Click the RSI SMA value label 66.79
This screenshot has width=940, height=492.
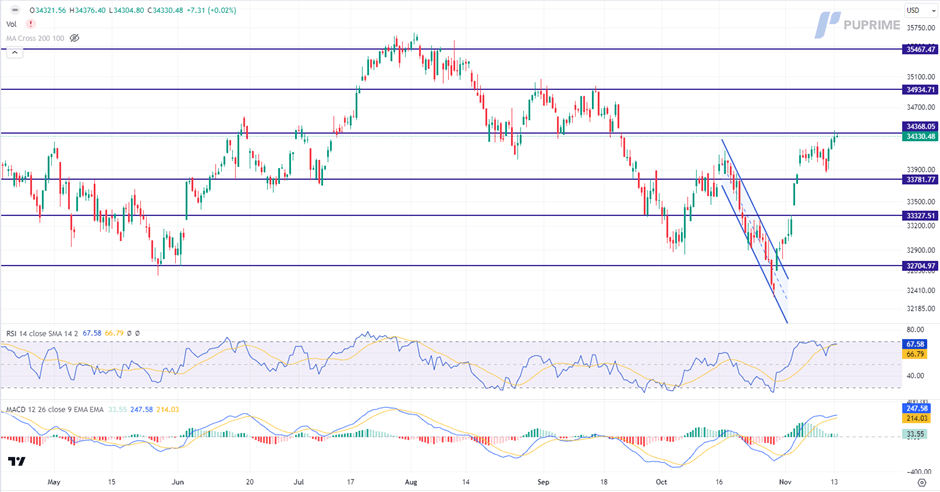coord(914,354)
